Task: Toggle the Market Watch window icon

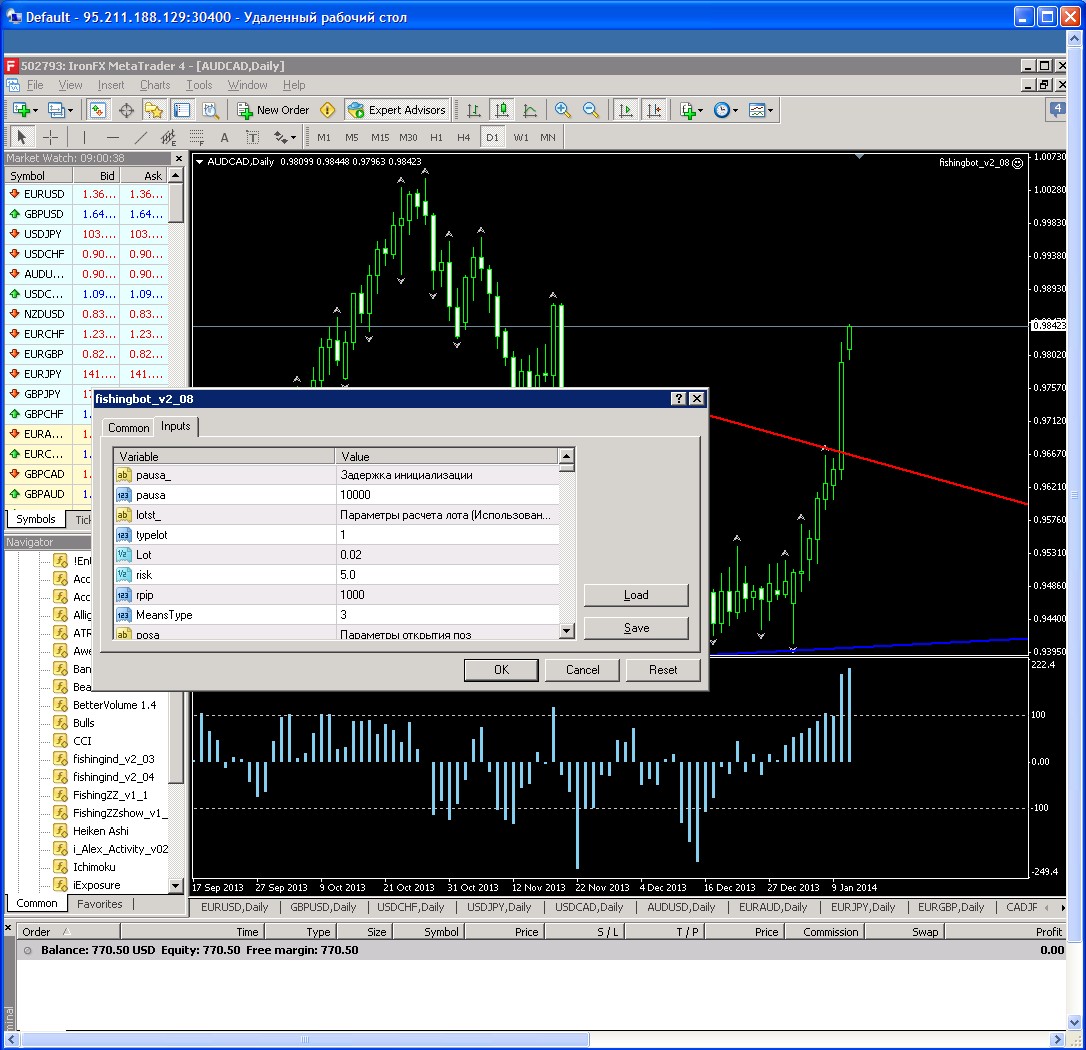Action: pos(98,110)
